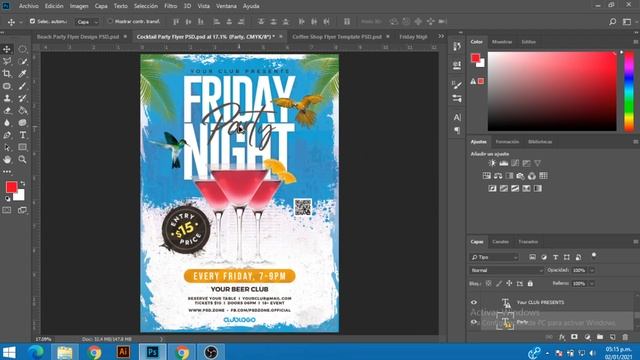The height and width of the screenshot is (360, 640).
Task: Open the Capas panel options menu
Action: (636, 242)
